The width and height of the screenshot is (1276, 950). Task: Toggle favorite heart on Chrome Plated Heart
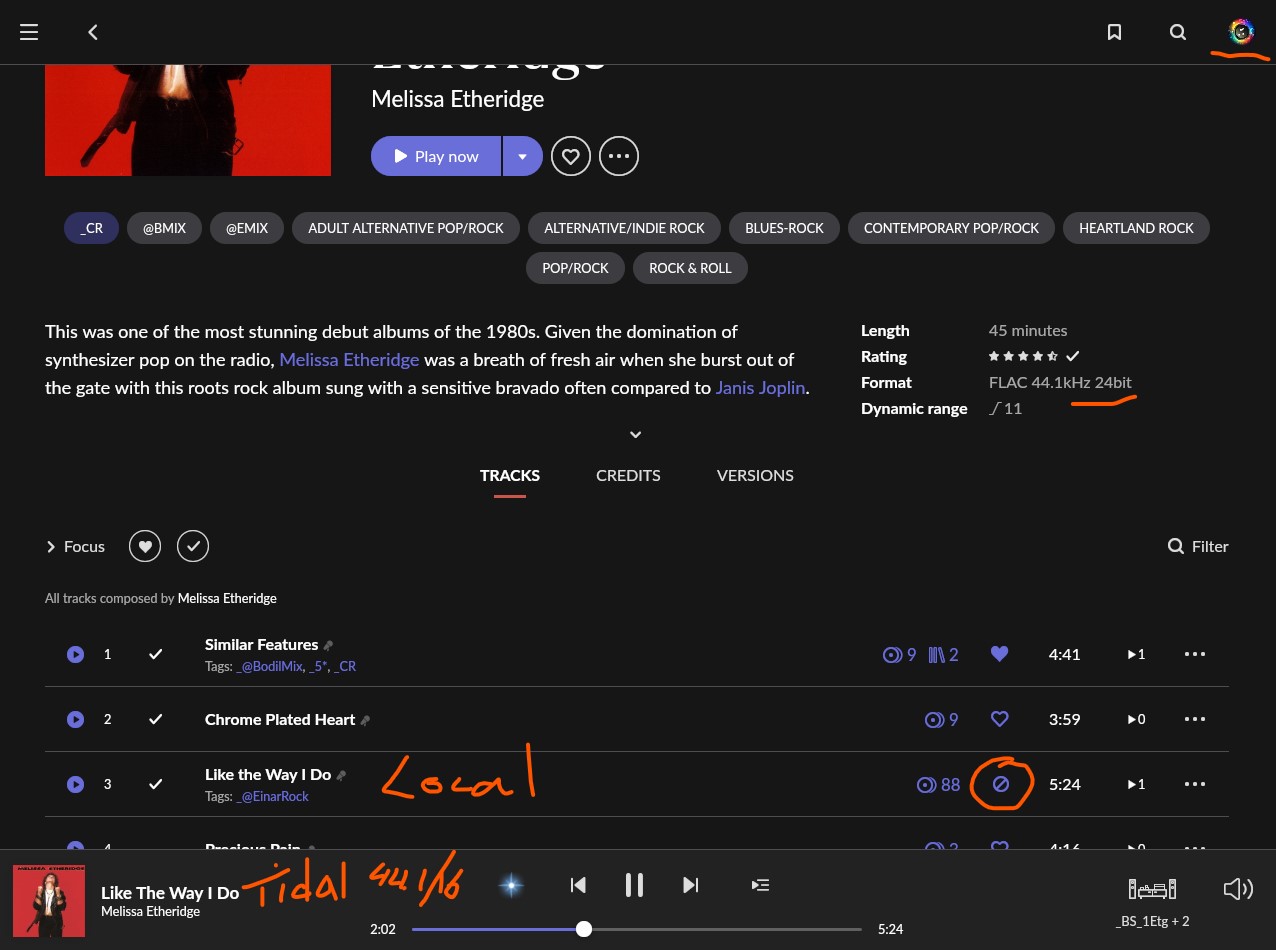pyautogui.click(x=999, y=719)
